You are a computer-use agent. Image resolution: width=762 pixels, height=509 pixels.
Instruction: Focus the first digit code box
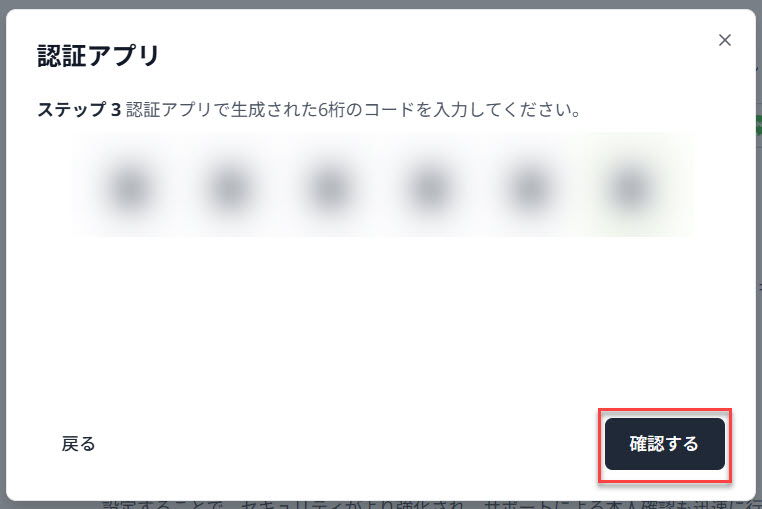130,188
